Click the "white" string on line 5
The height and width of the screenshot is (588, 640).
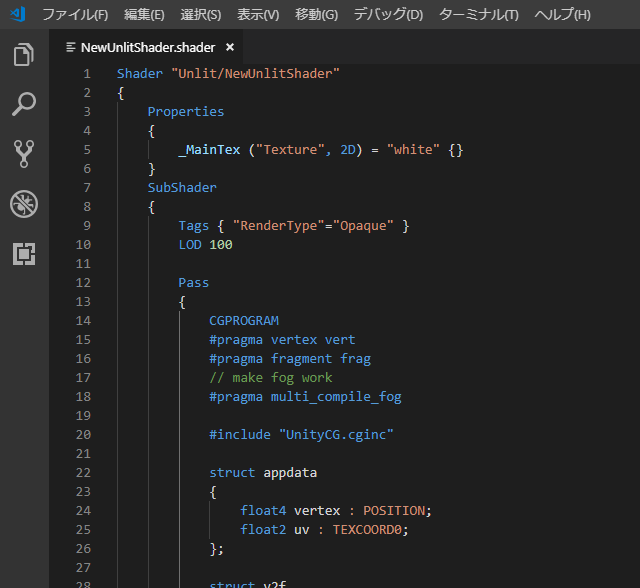tap(413, 150)
